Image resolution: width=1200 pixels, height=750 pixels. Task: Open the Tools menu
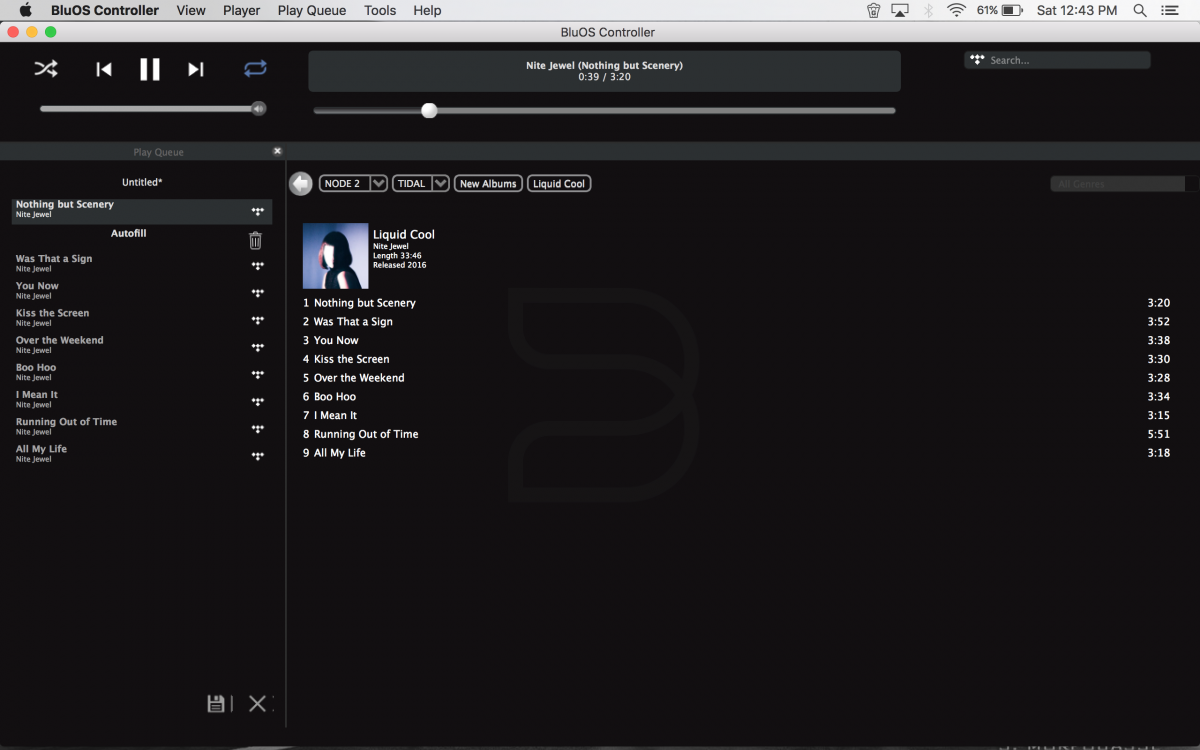[x=380, y=10]
